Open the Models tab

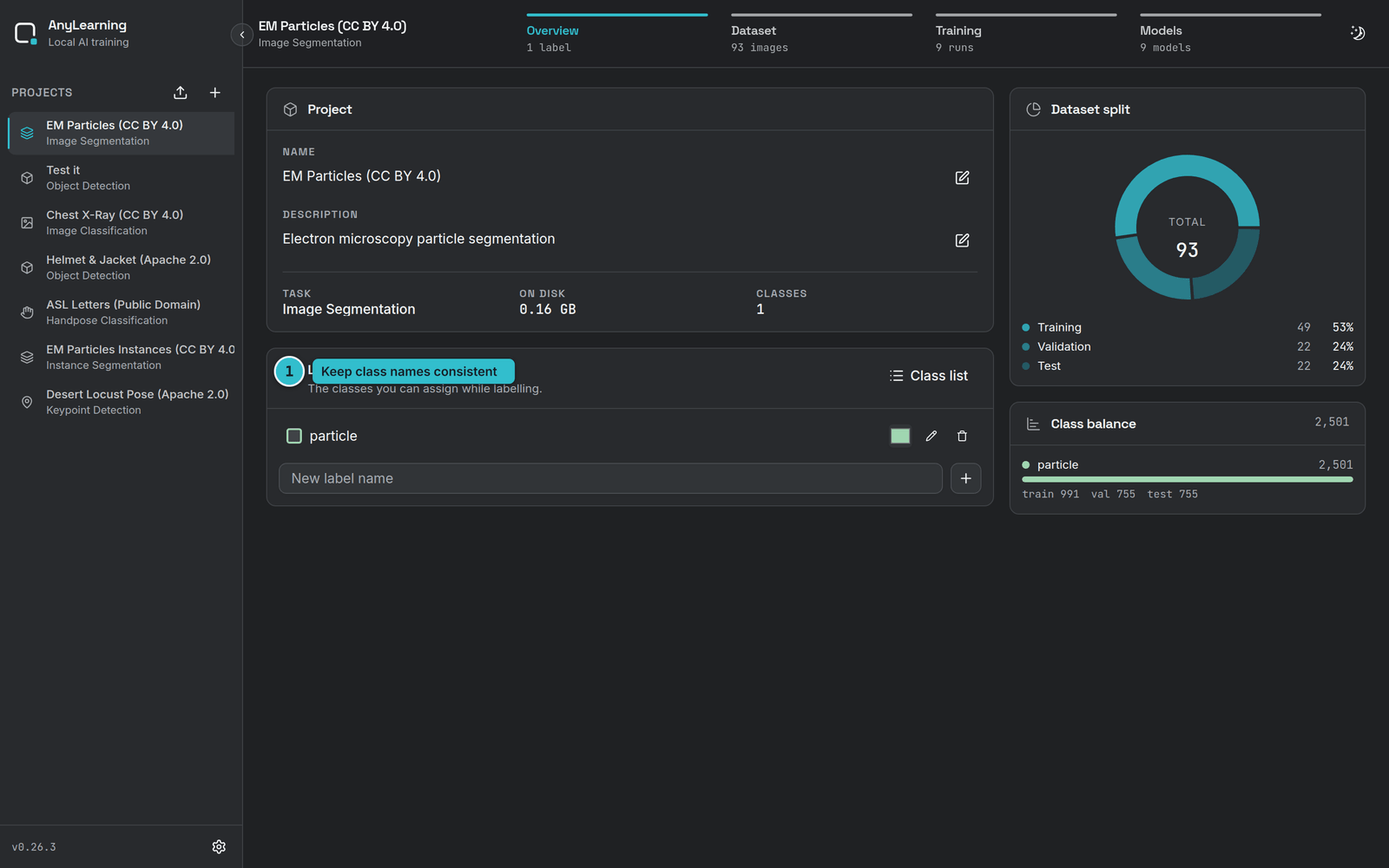tap(1230, 35)
